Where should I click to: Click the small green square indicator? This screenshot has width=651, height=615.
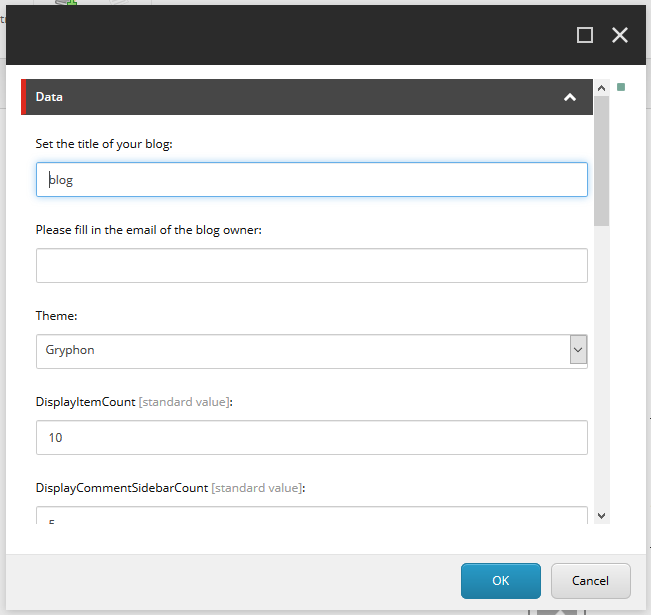point(621,87)
